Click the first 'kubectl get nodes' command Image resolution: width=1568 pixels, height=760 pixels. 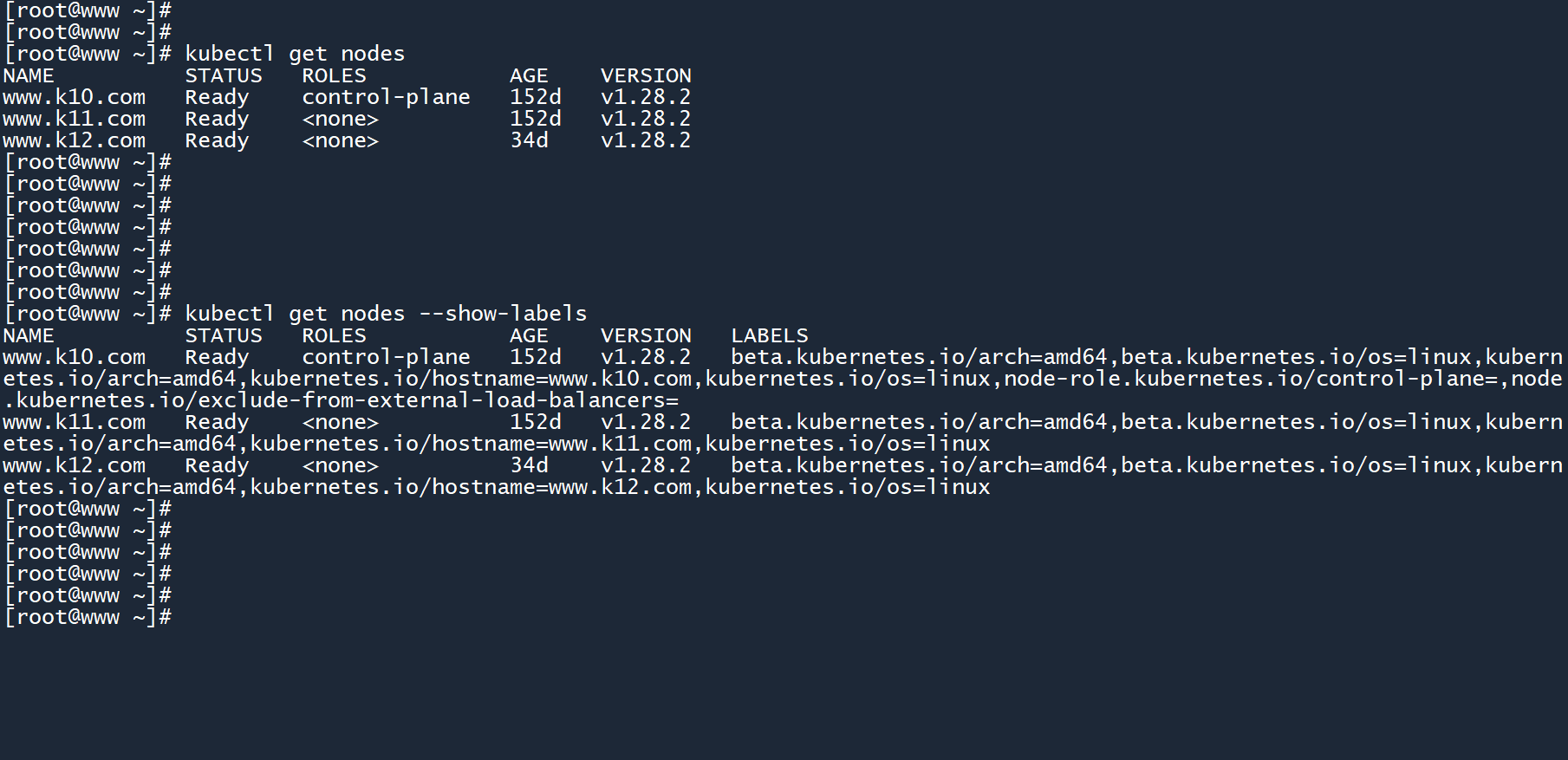(x=295, y=54)
